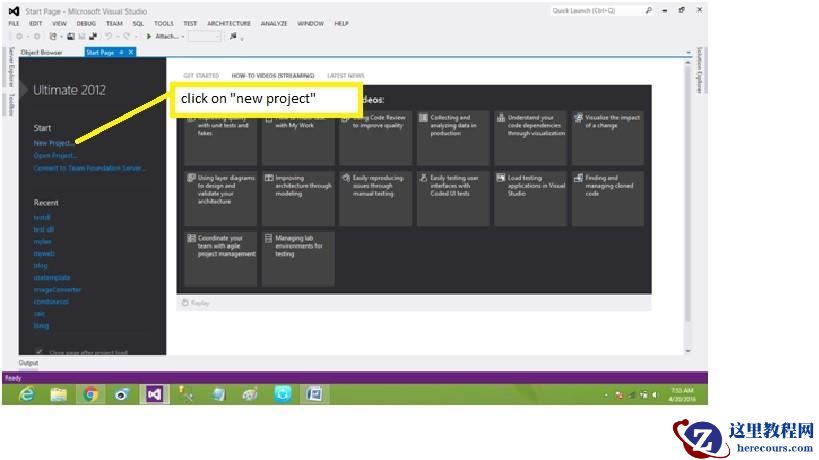Open the recent project imageConverter
Image resolution: width=819 pixels, height=460 pixels.
[x=57, y=290]
